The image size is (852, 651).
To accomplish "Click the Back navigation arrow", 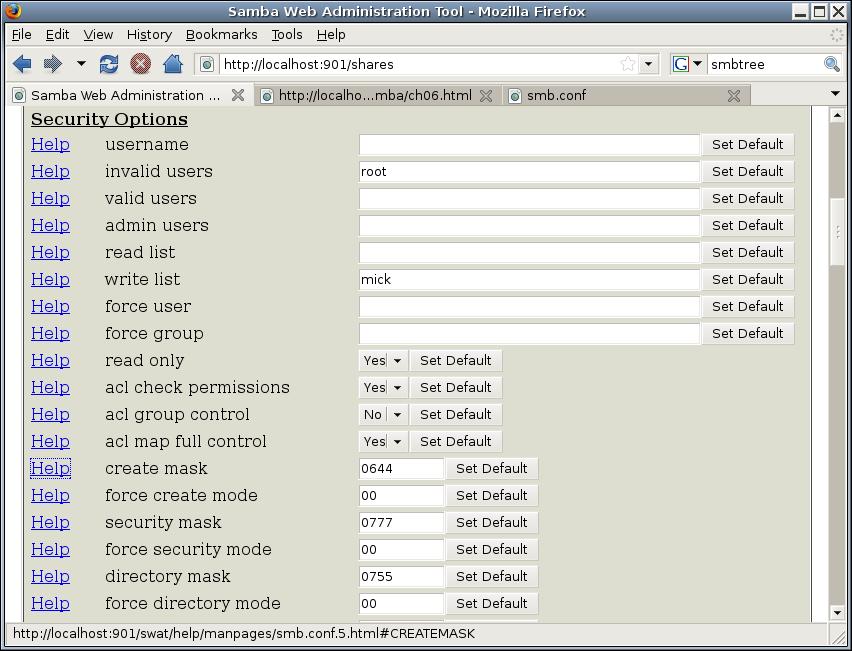I will pyautogui.click(x=22, y=64).
